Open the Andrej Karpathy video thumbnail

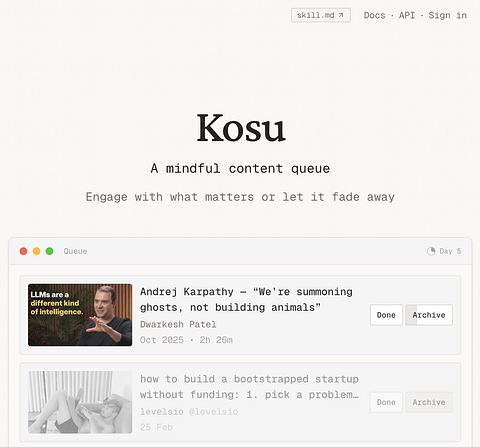80,315
